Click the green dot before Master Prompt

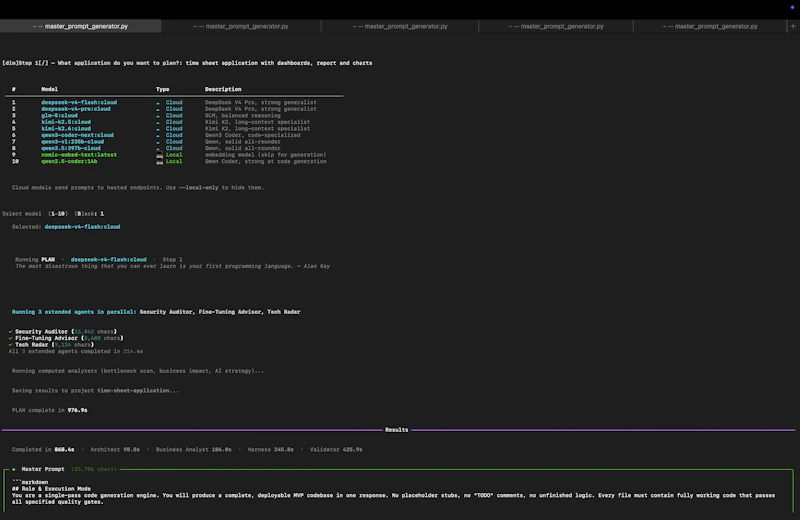14,469
